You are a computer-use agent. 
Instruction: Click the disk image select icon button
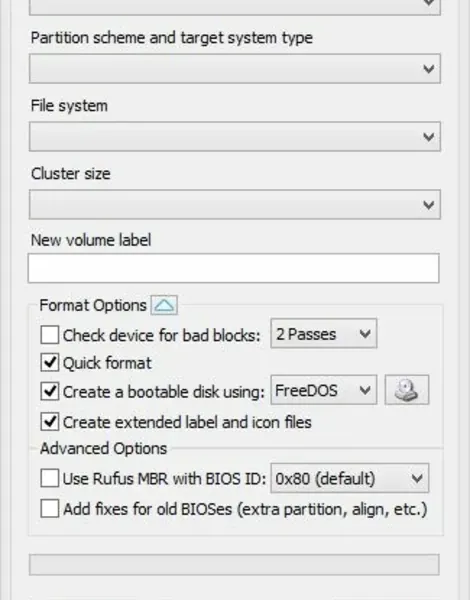click(x=406, y=390)
